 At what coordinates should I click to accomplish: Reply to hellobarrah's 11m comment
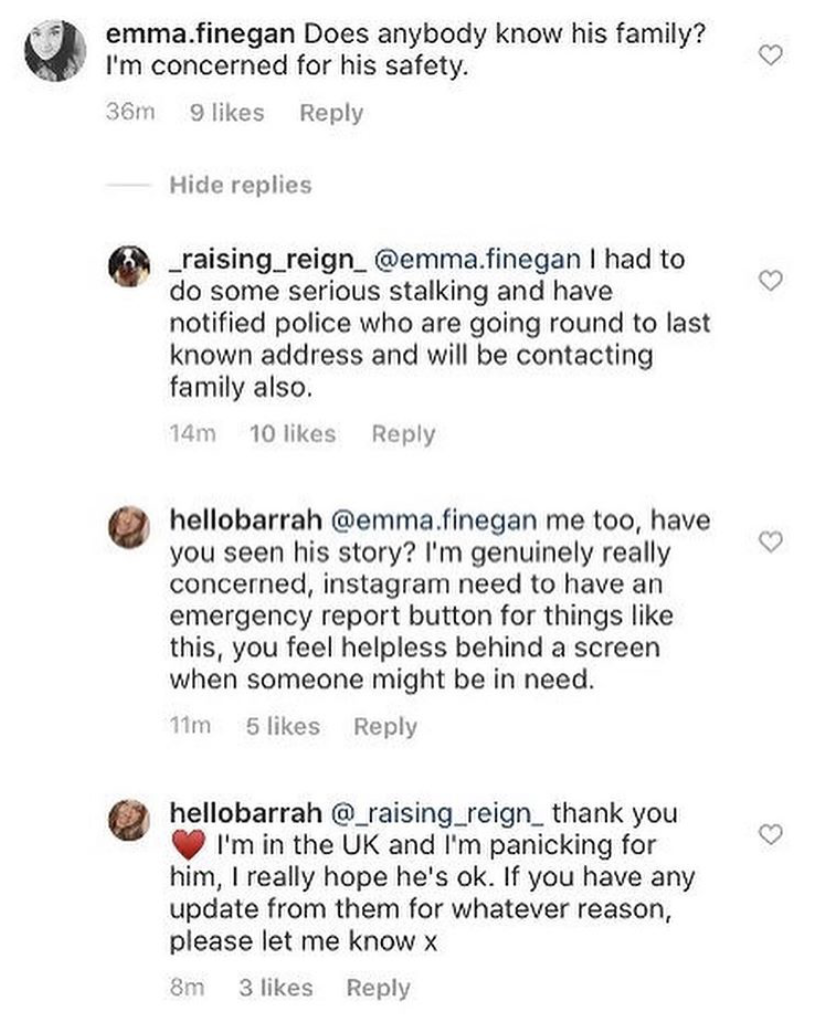click(x=385, y=727)
